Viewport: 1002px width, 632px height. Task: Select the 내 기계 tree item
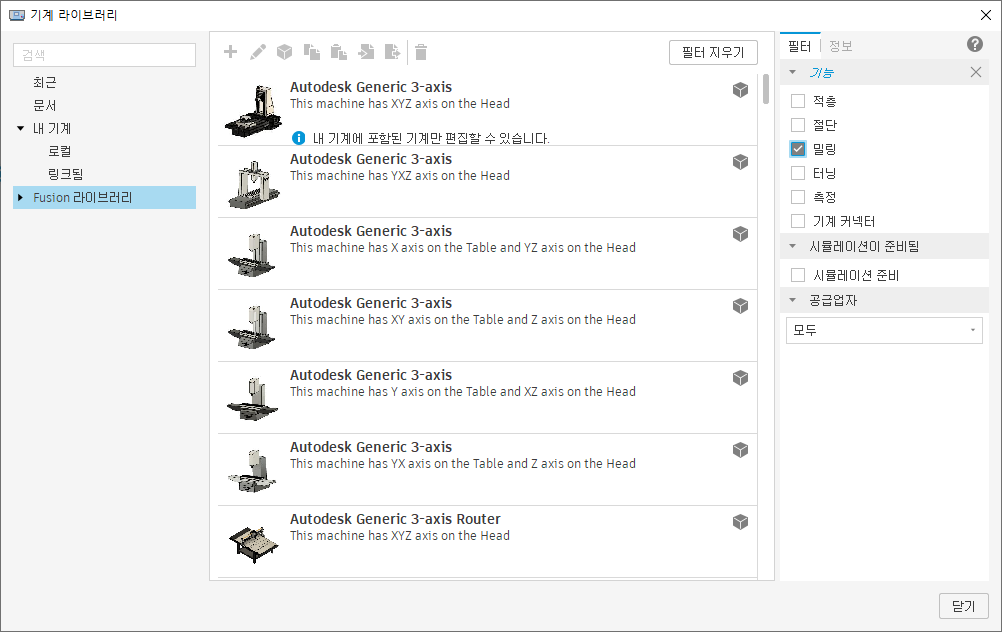click(52, 128)
